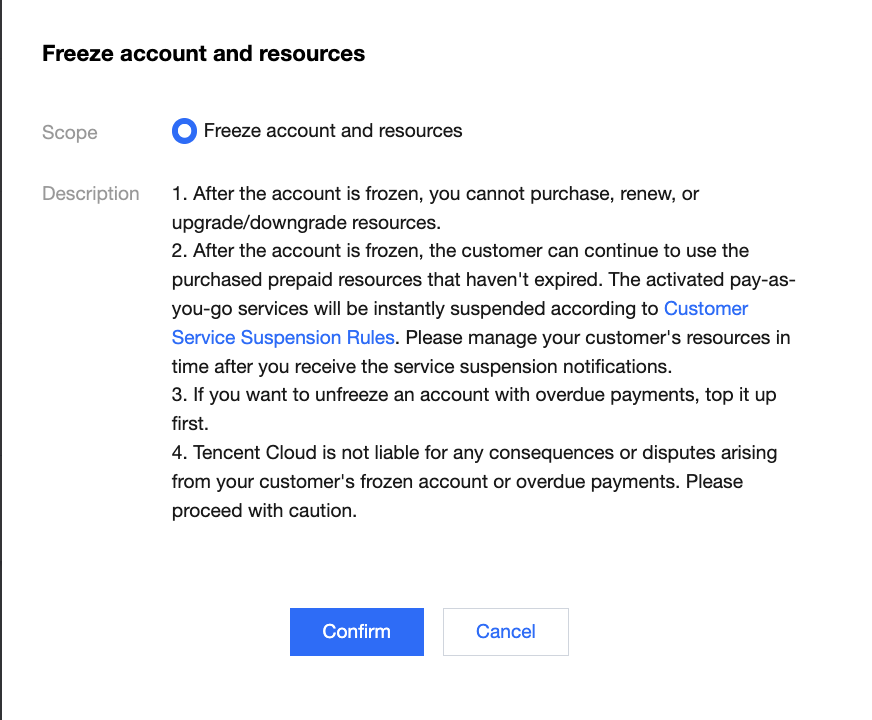Click the bold dialog title heading
The height and width of the screenshot is (720, 872).
[203, 54]
